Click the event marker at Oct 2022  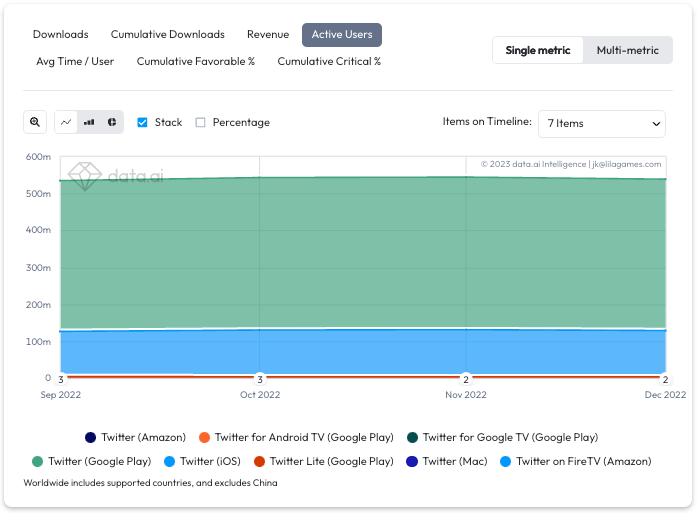point(260,379)
